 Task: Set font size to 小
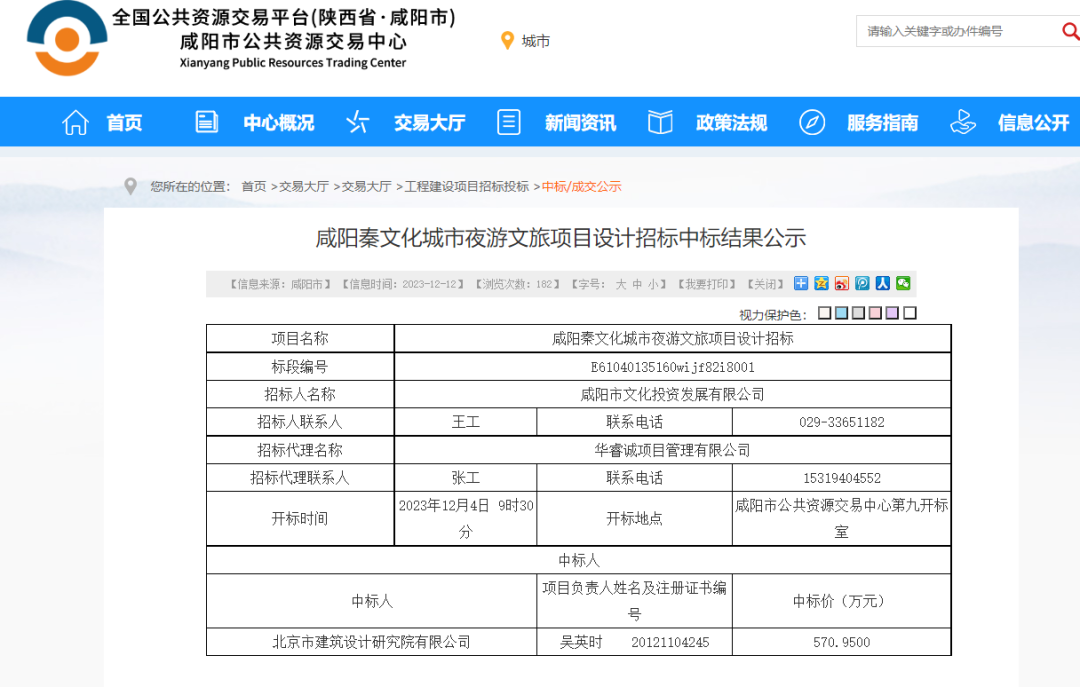point(652,284)
